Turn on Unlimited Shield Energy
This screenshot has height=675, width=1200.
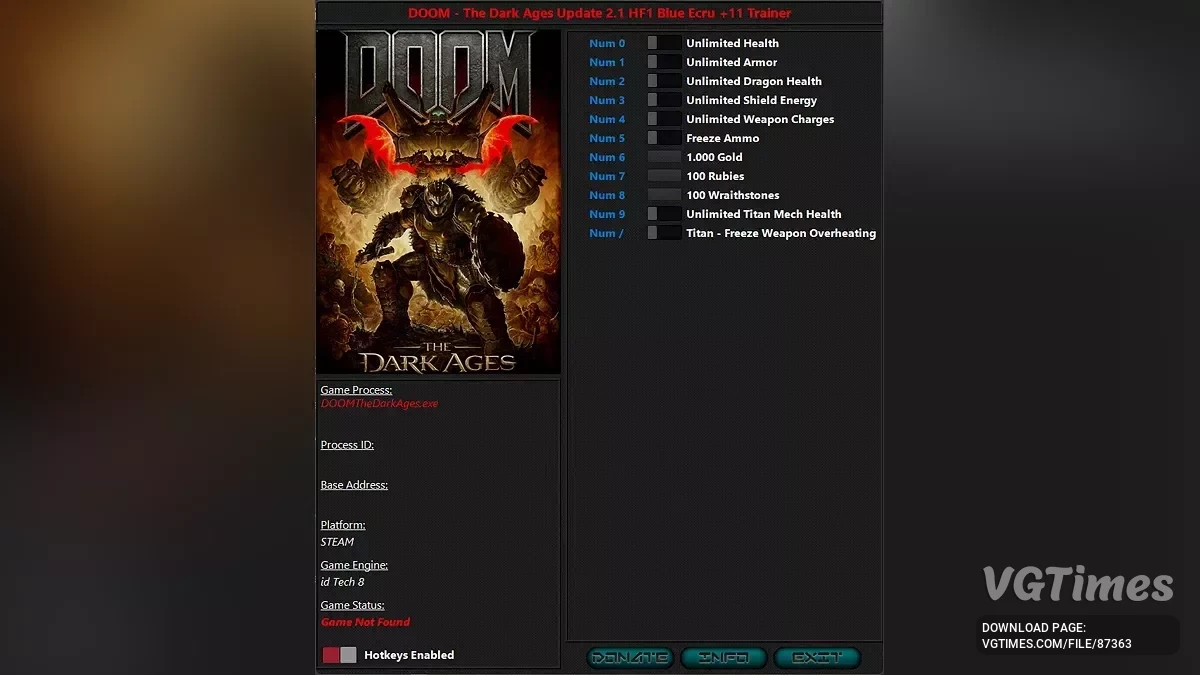[663, 100]
